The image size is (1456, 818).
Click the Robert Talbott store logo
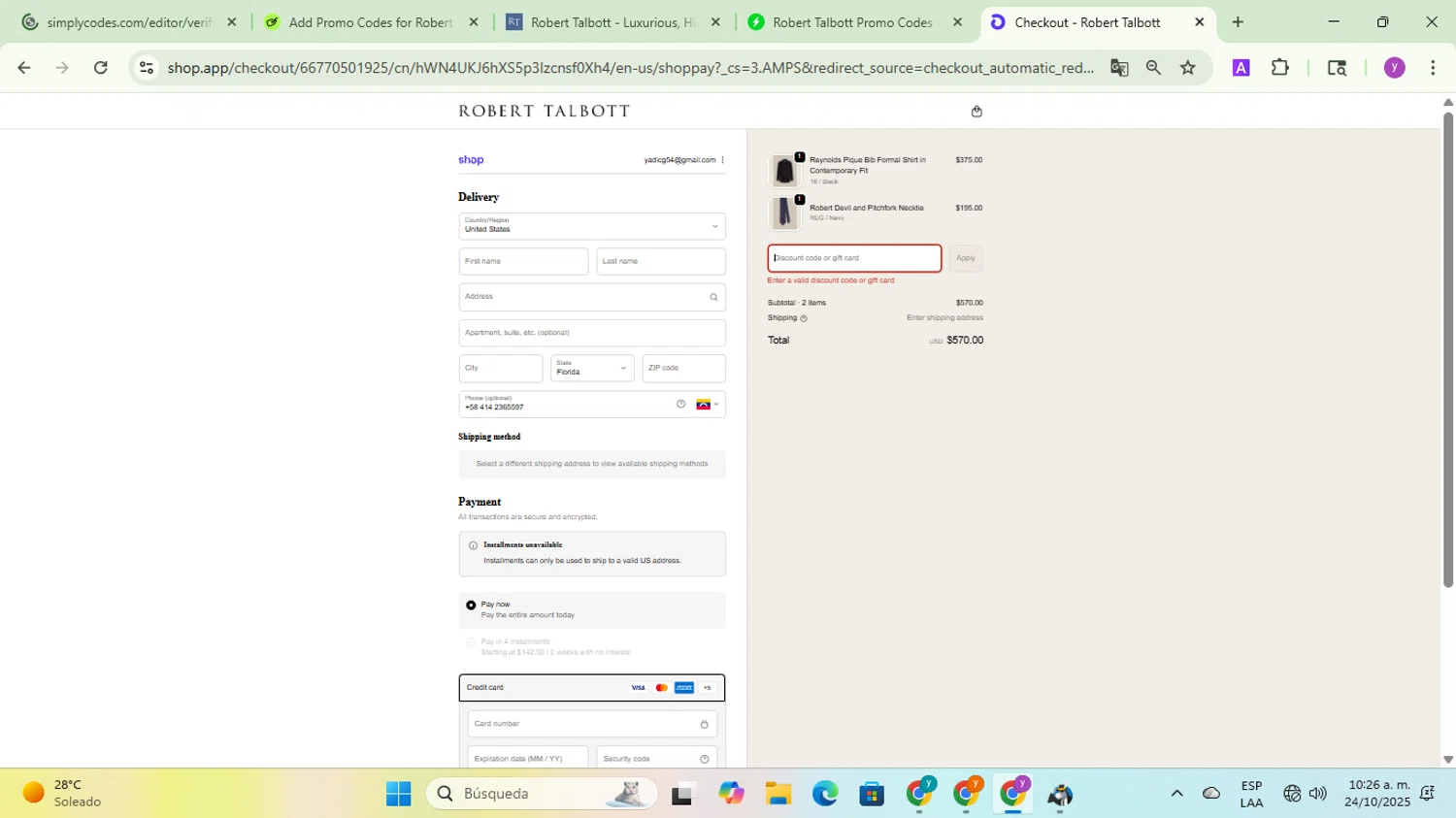[545, 112]
